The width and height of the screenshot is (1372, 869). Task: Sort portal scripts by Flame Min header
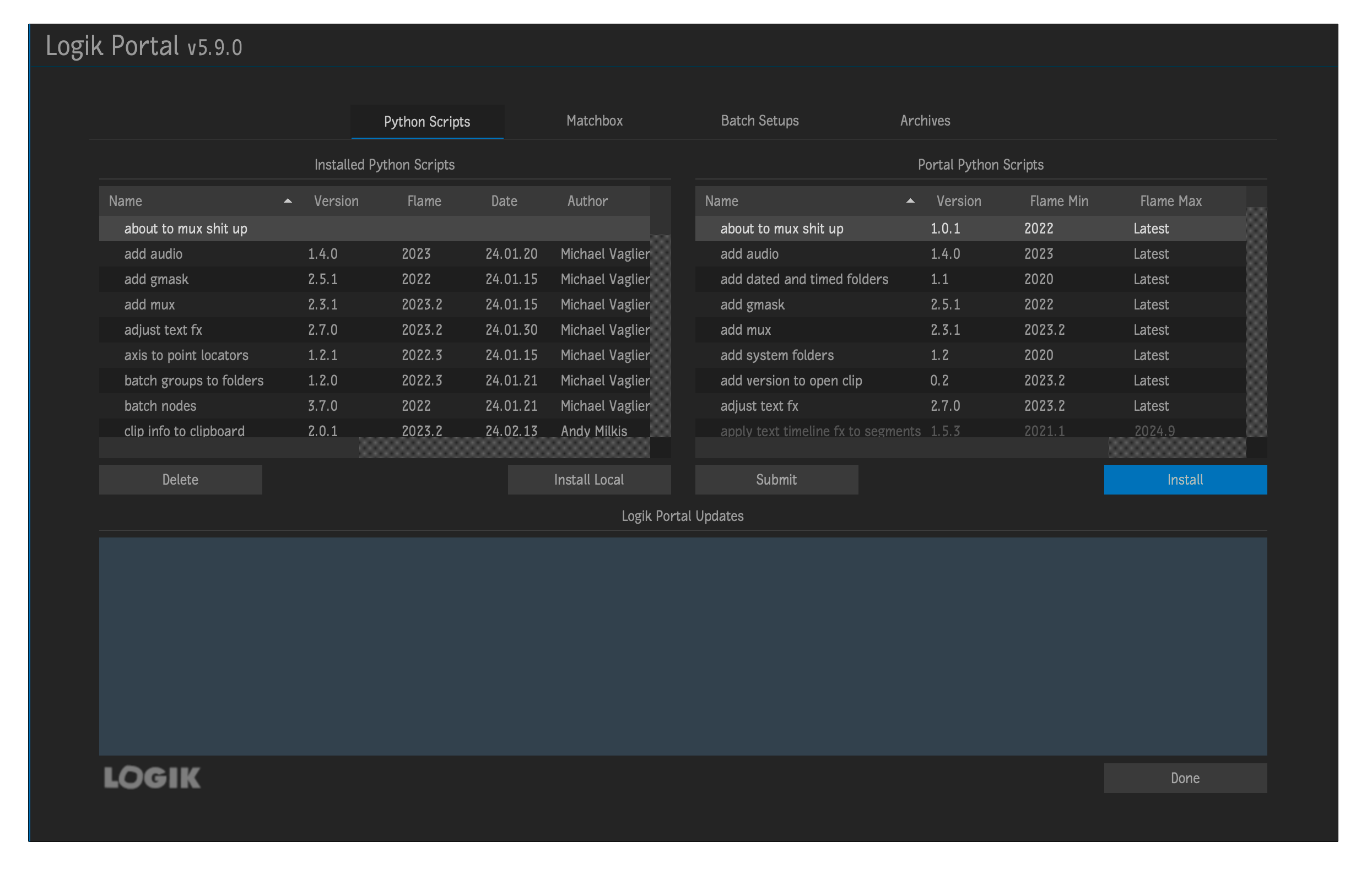coord(1058,201)
